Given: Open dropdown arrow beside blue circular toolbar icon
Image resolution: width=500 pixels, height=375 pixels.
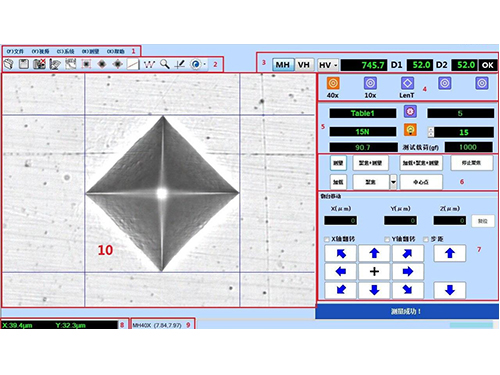Looking at the screenshot, I should [x=205, y=64].
